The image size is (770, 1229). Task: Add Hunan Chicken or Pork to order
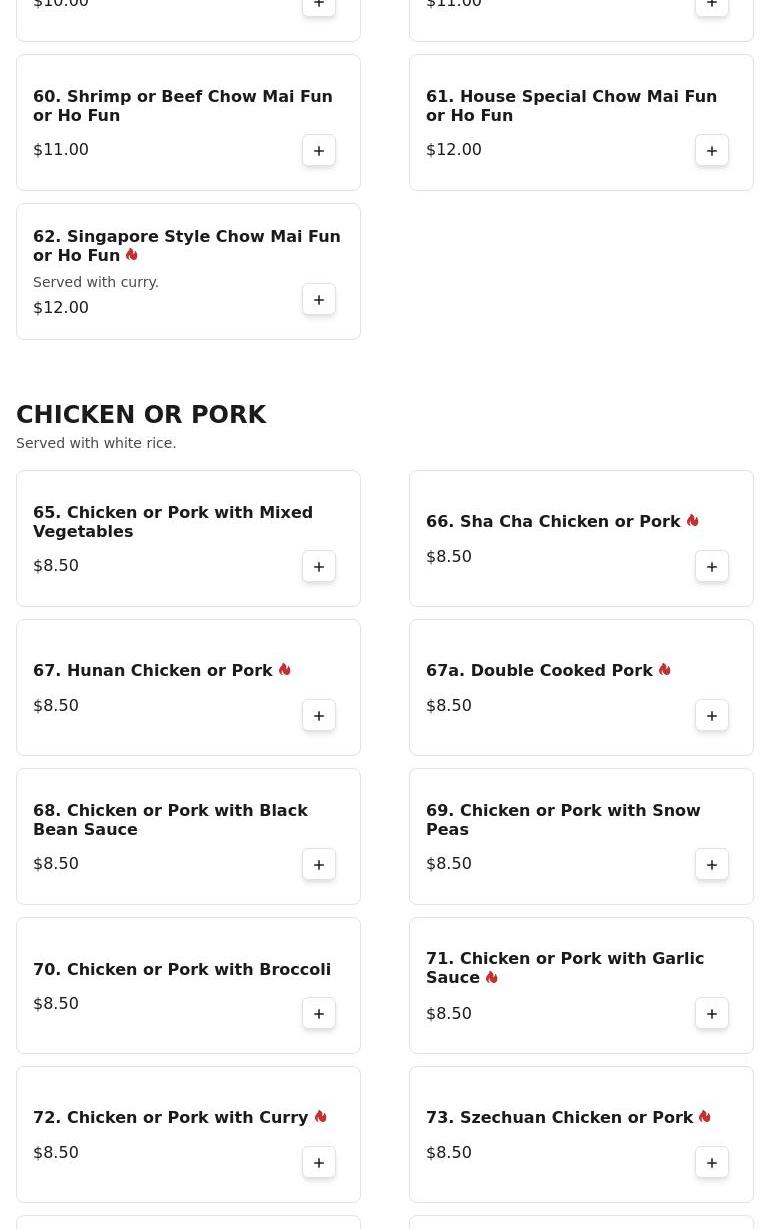click(x=319, y=716)
